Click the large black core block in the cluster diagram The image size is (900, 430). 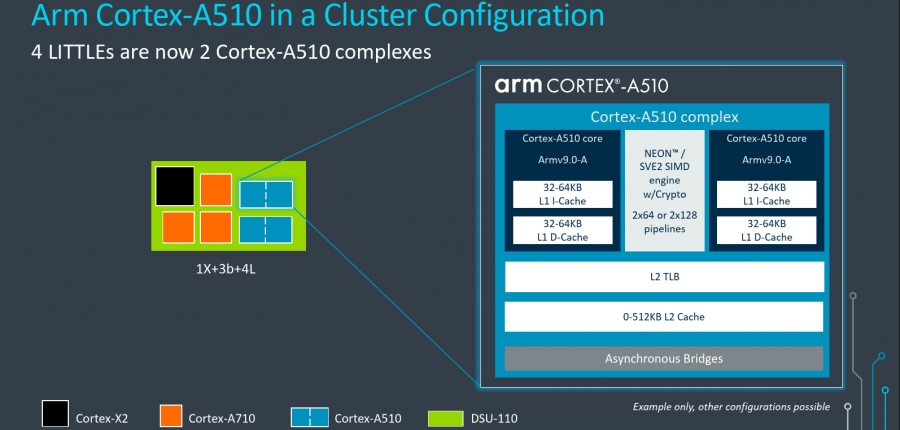(x=175, y=185)
